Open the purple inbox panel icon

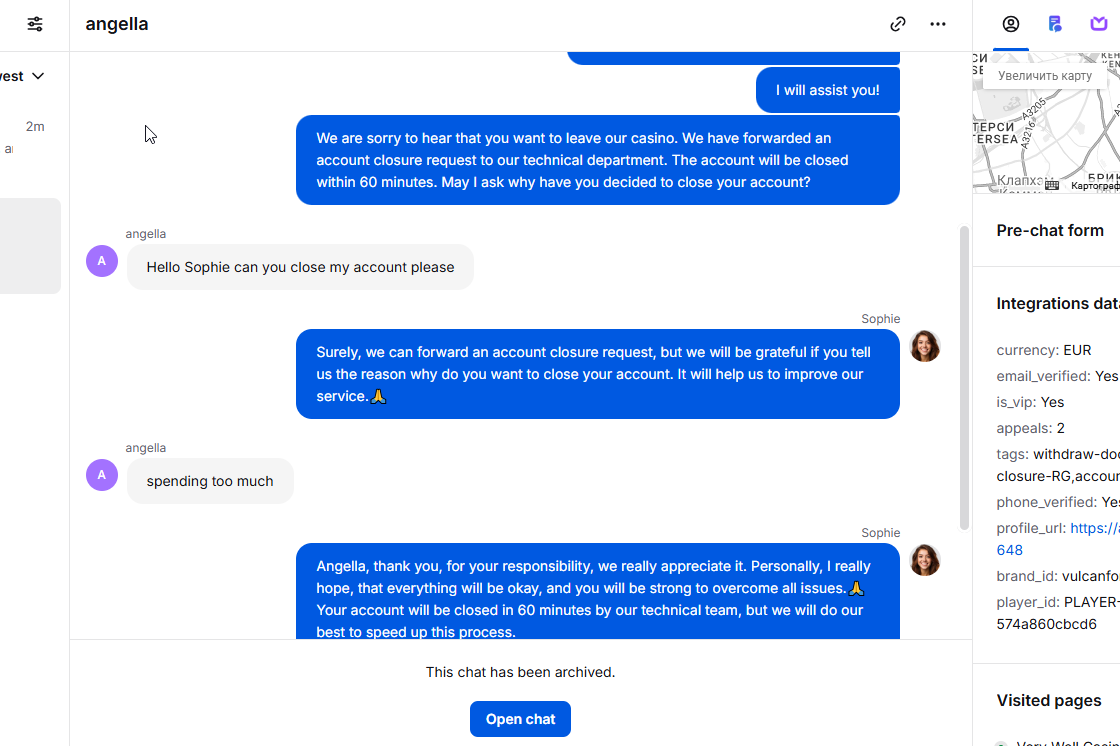[x=1099, y=24]
